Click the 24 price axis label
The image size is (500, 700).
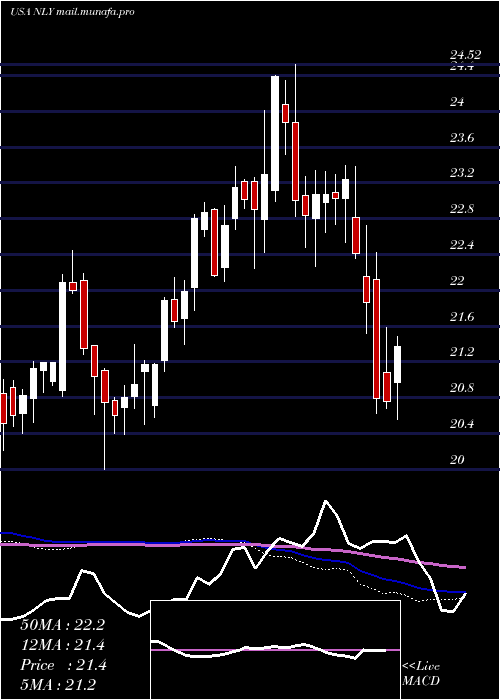coord(457,102)
